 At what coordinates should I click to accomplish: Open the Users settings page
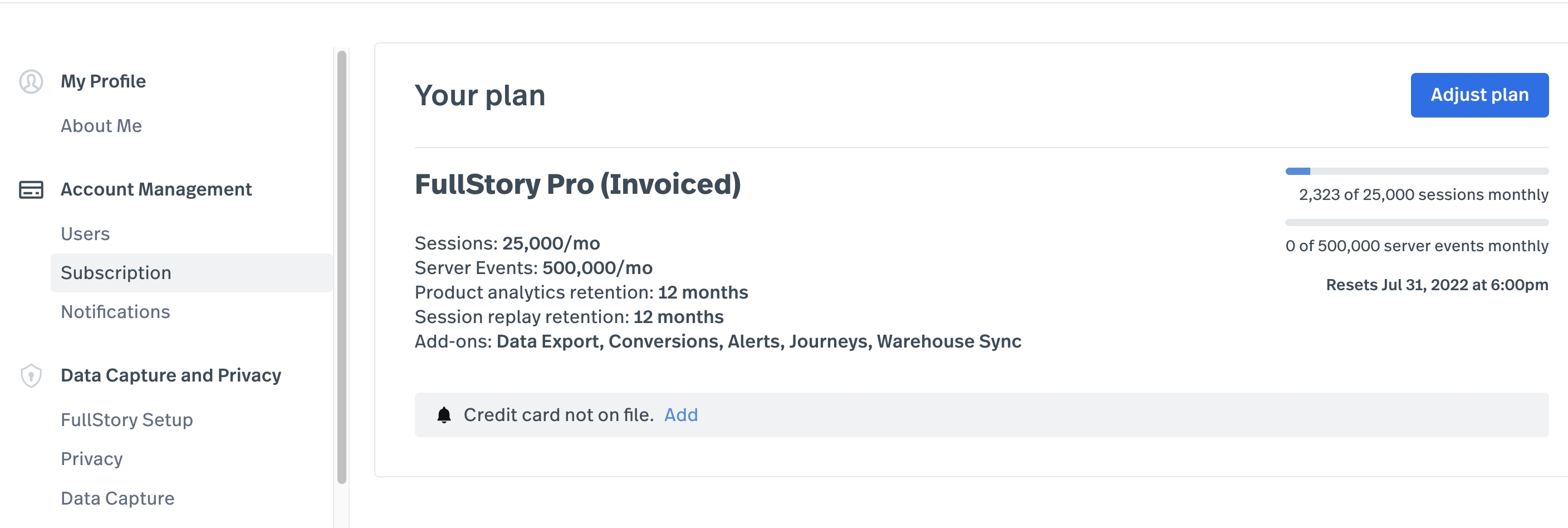(85, 234)
